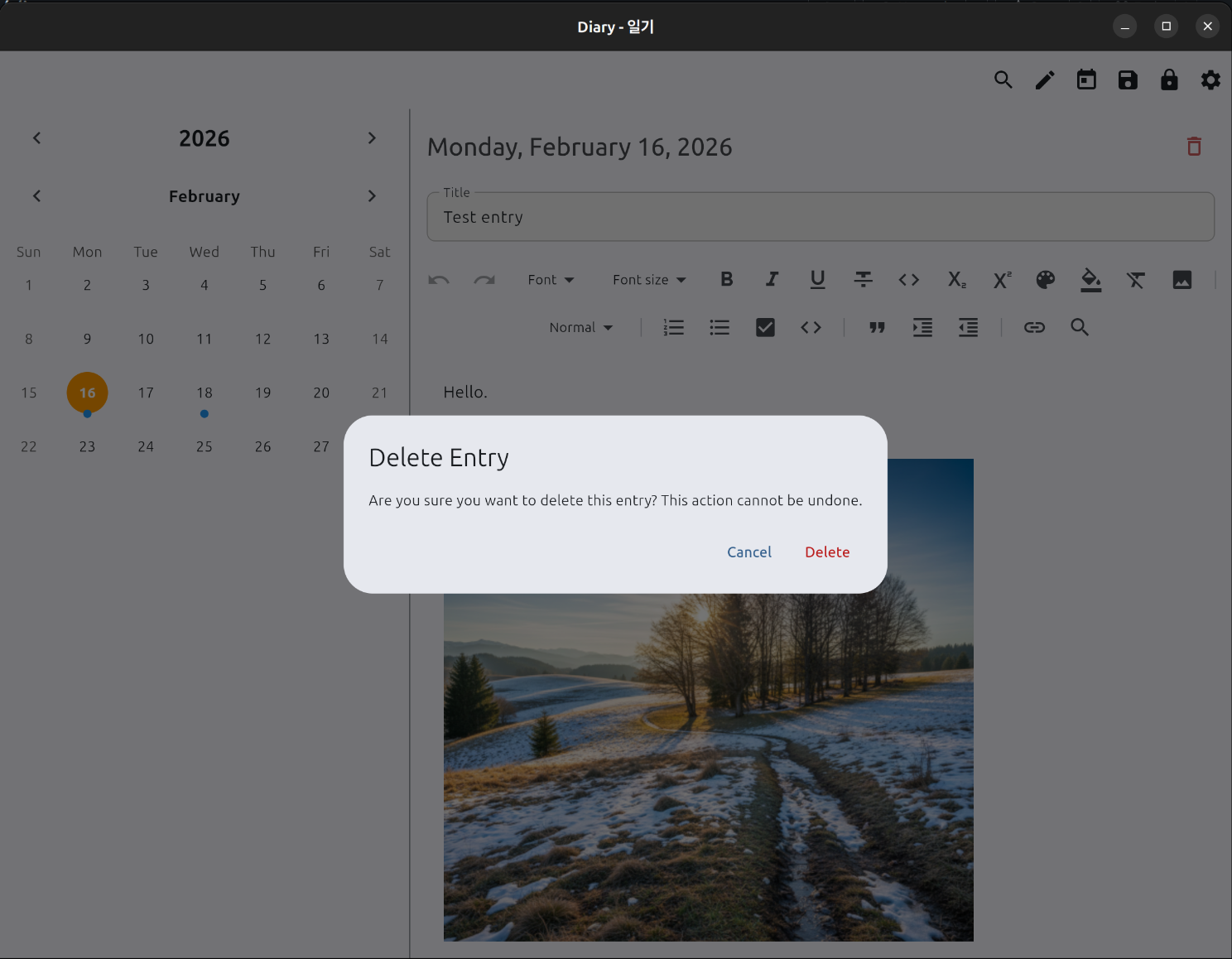Click the 2026 year label

[205, 138]
